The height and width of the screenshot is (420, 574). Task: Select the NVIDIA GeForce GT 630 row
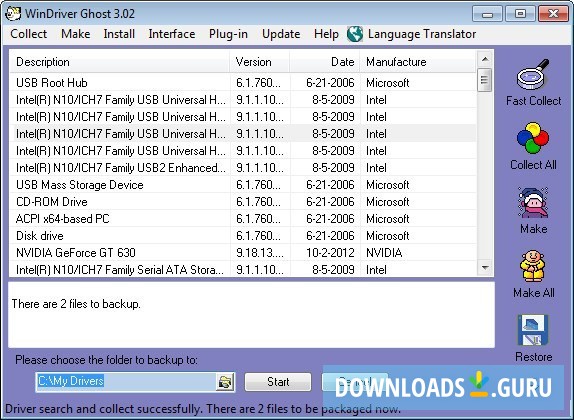[243, 253]
